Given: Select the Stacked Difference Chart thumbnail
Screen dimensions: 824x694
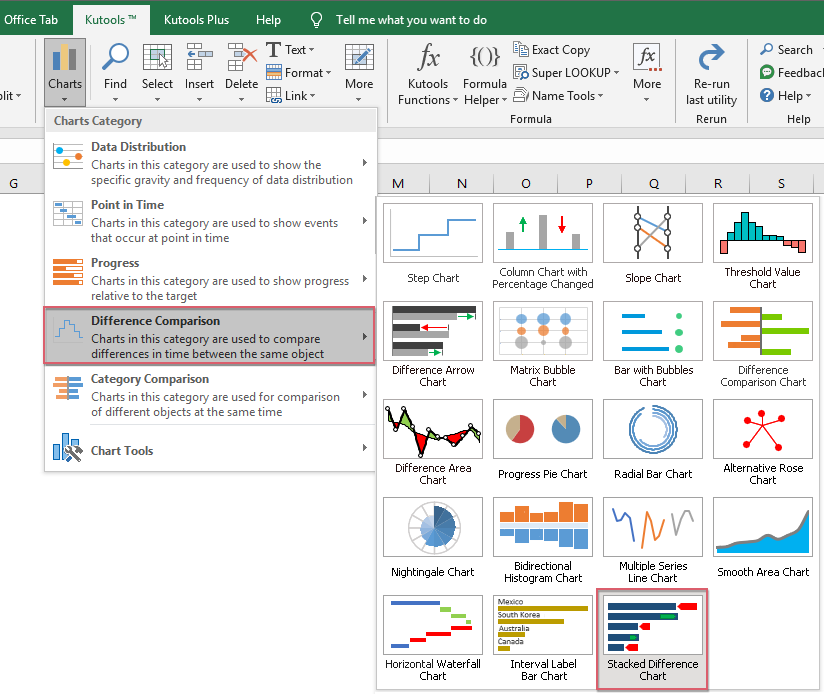Looking at the screenshot, I should click(652, 638).
